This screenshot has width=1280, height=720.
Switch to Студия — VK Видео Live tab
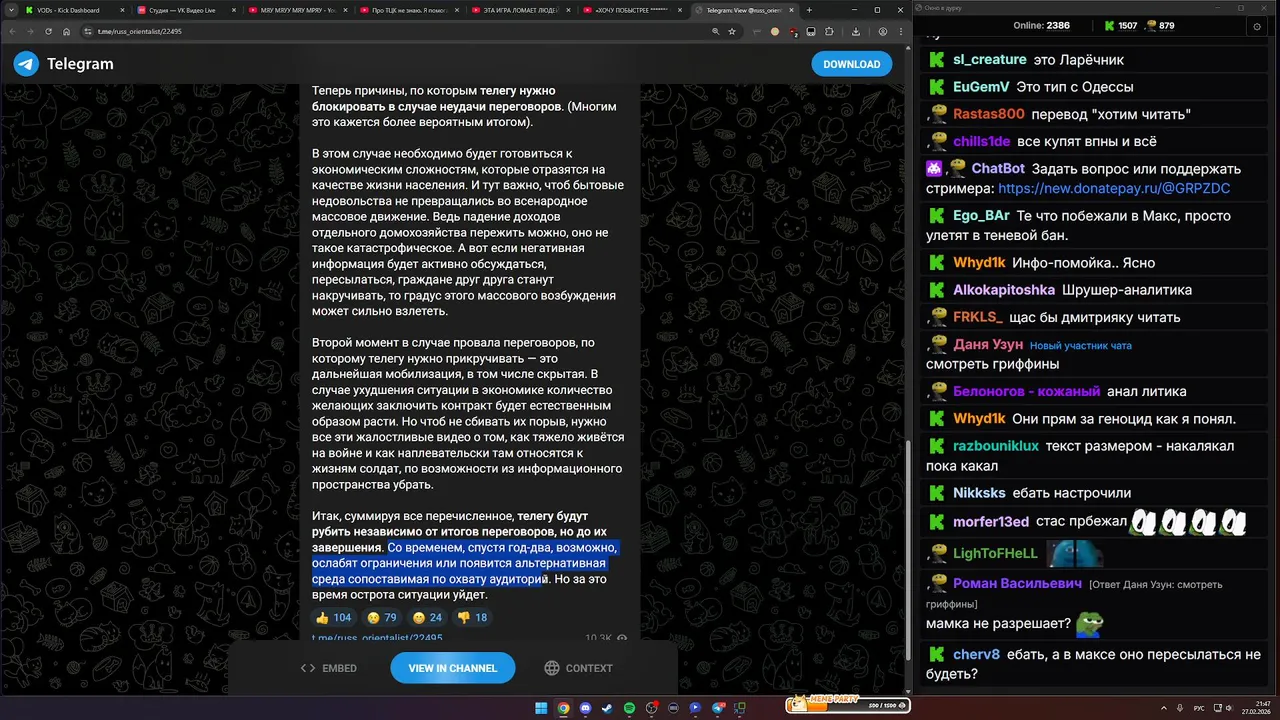pos(184,10)
